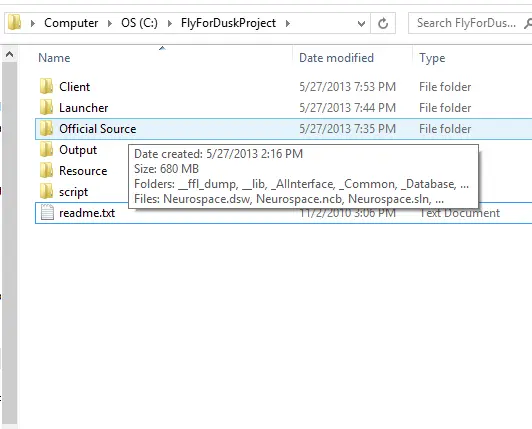Sort files by Type column
This screenshot has height=429, width=532.
pos(432,58)
